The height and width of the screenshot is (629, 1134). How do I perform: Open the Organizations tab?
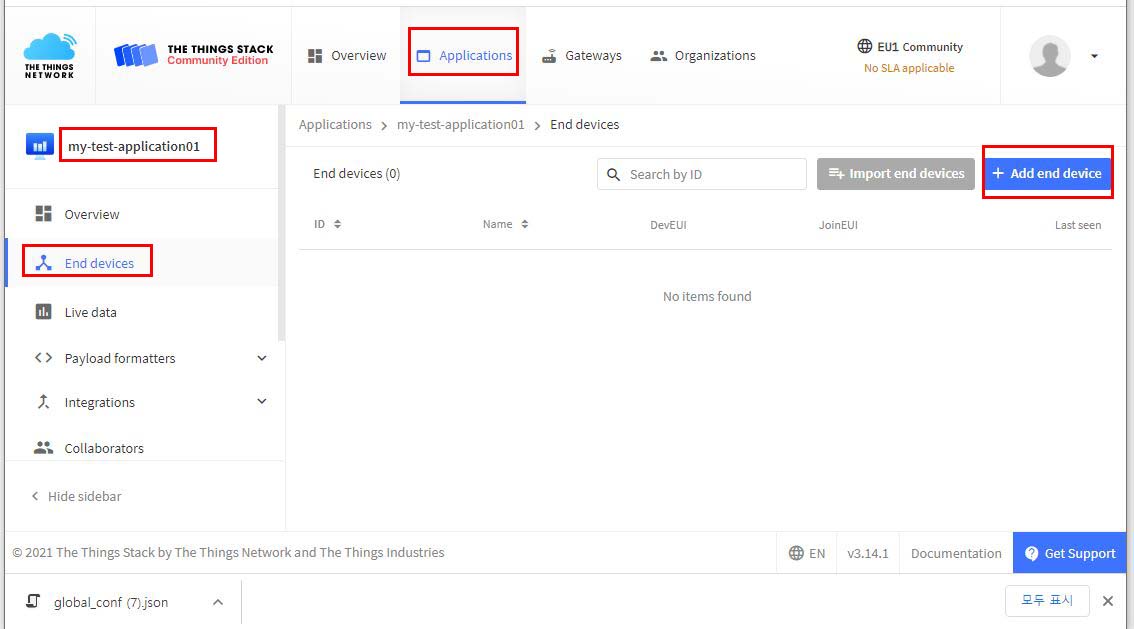pos(703,56)
